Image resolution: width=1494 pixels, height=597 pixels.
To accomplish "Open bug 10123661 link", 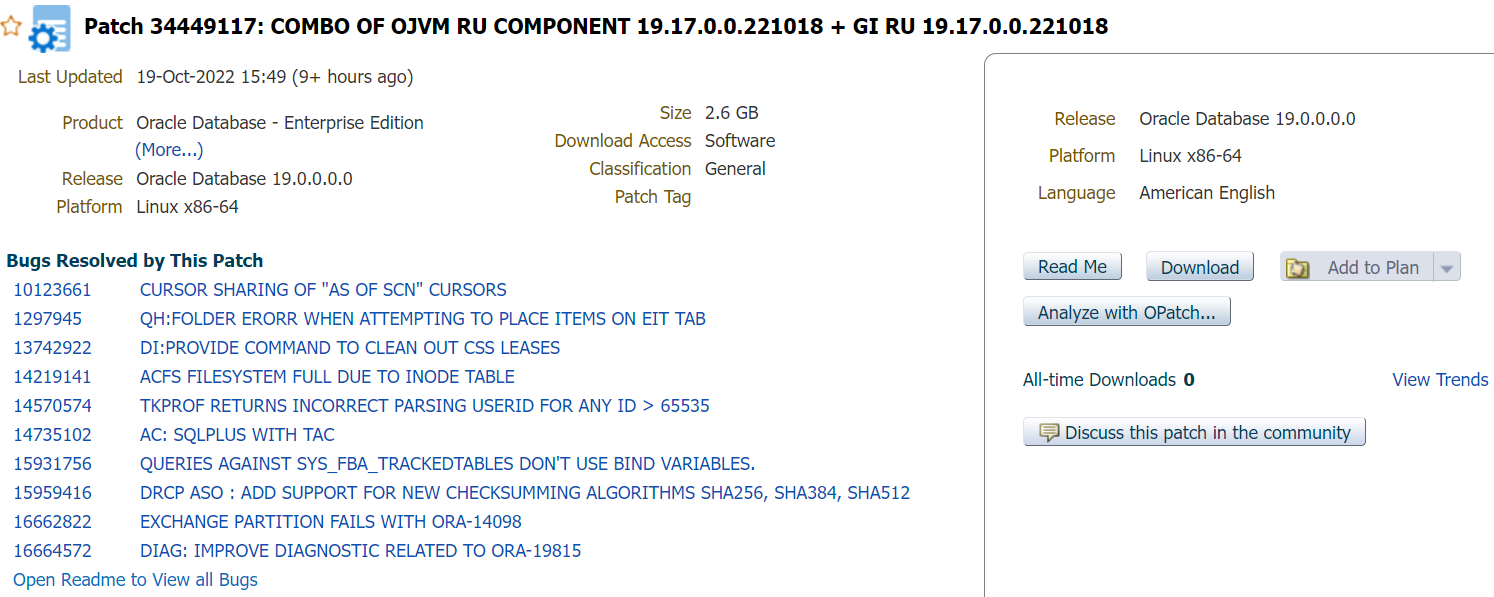I will [52, 290].
